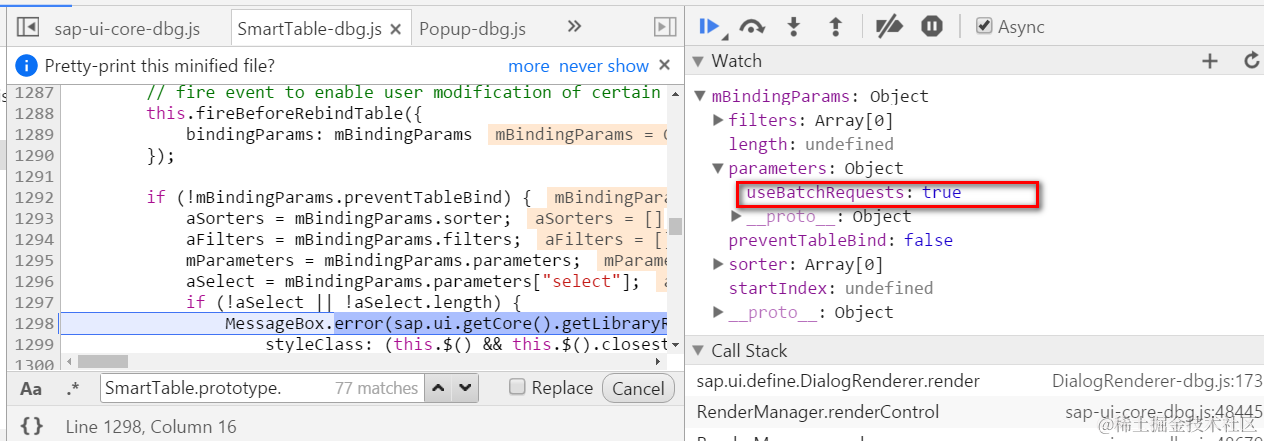Toggle match case (Aa) in search
This screenshot has width=1264, height=441.
pos(31,389)
